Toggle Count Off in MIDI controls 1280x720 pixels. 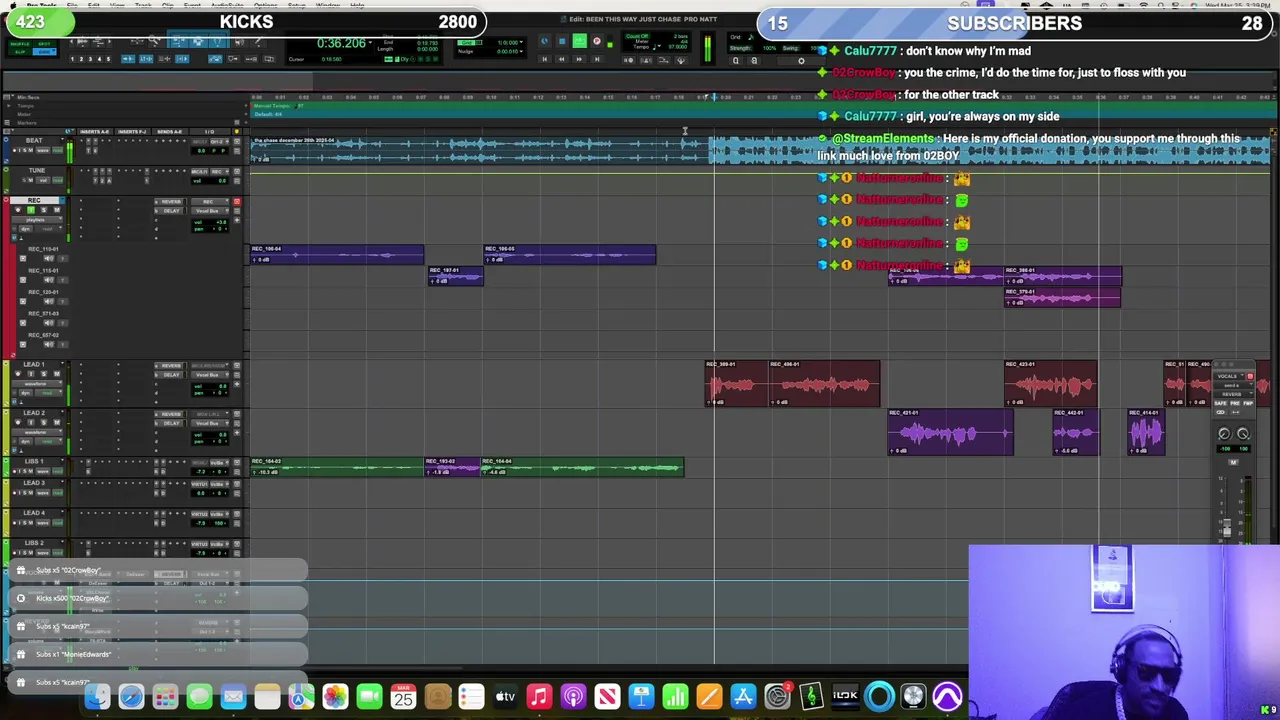point(637,36)
